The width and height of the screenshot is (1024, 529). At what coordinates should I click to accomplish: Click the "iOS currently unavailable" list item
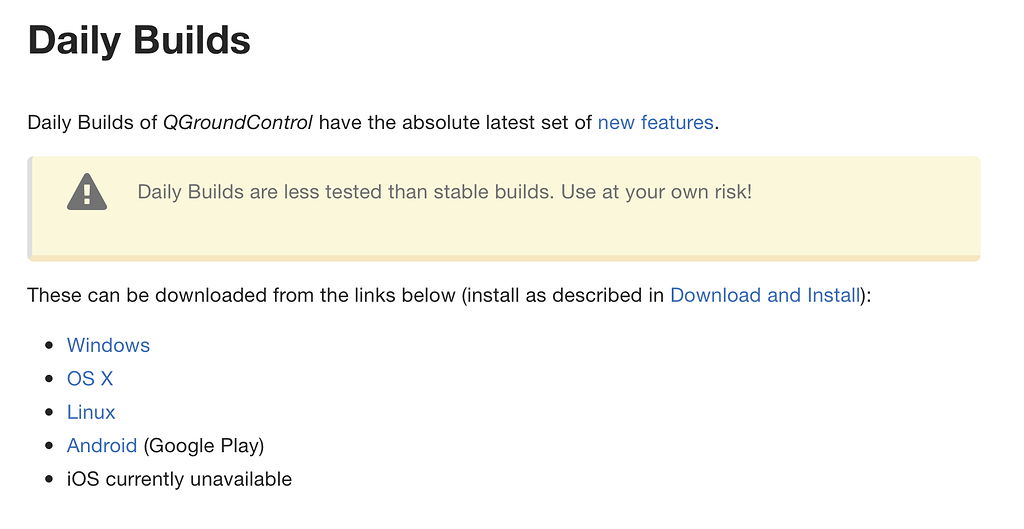coord(179,479)
